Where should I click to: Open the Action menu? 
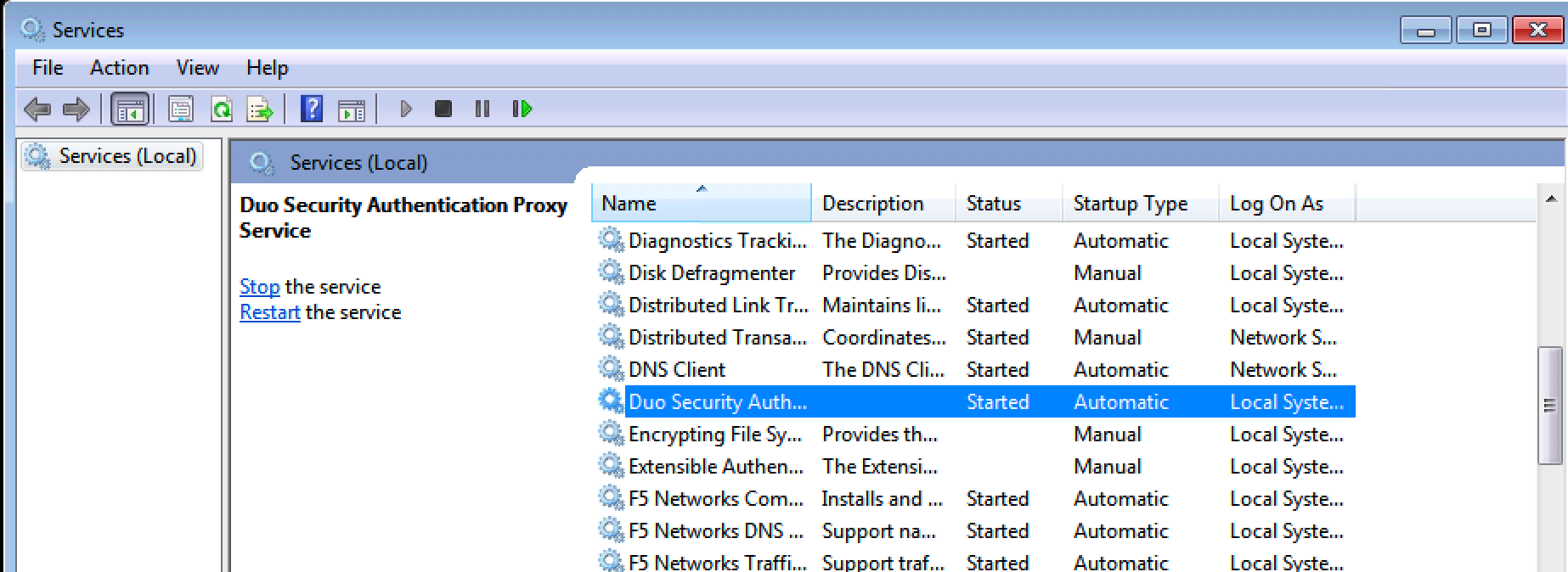(x=120, y=68)
